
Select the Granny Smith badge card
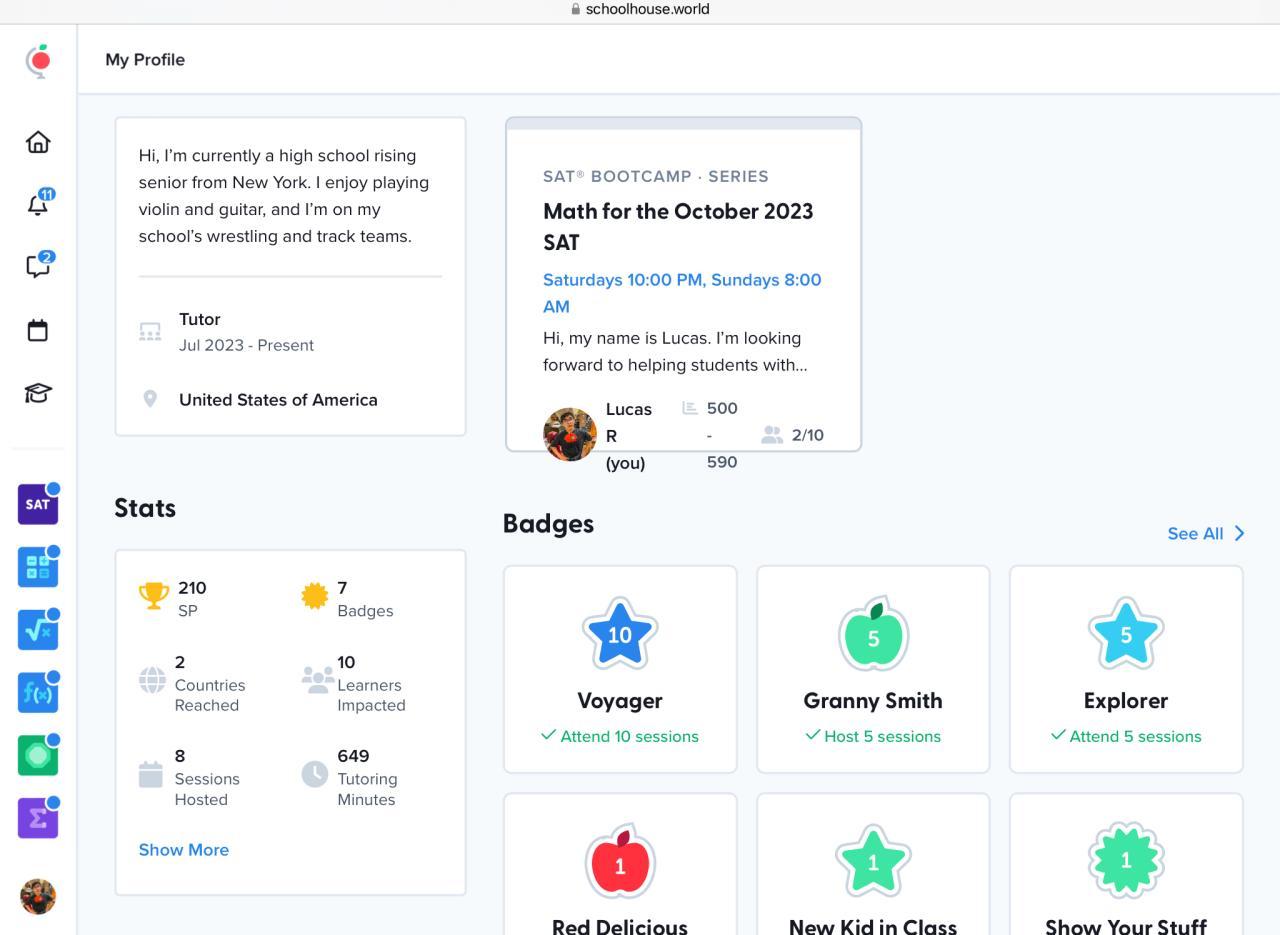[x=873, y=668]
